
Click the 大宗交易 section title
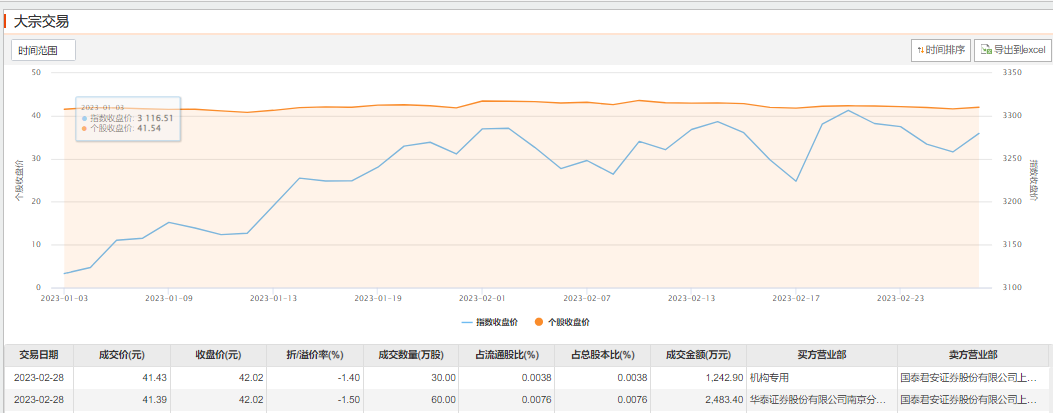(41, 21)
